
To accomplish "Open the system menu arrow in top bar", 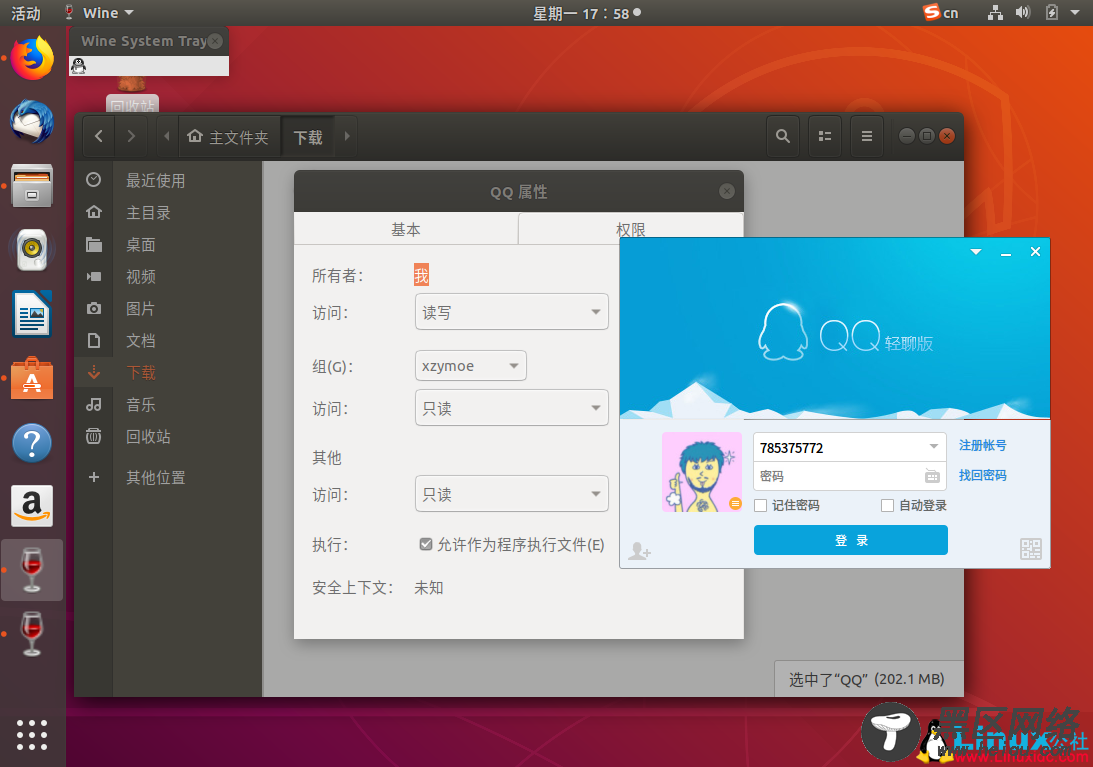I will point(1075,13).
